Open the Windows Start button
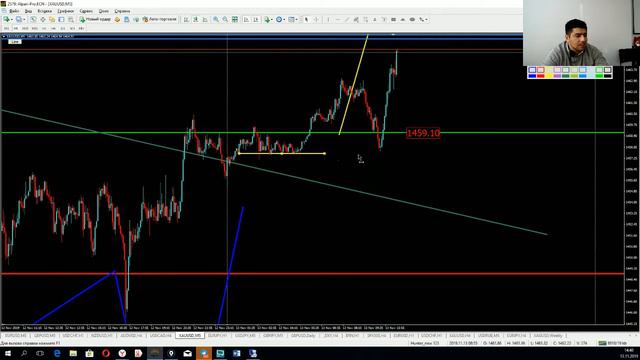 click(x=8, y=353)
